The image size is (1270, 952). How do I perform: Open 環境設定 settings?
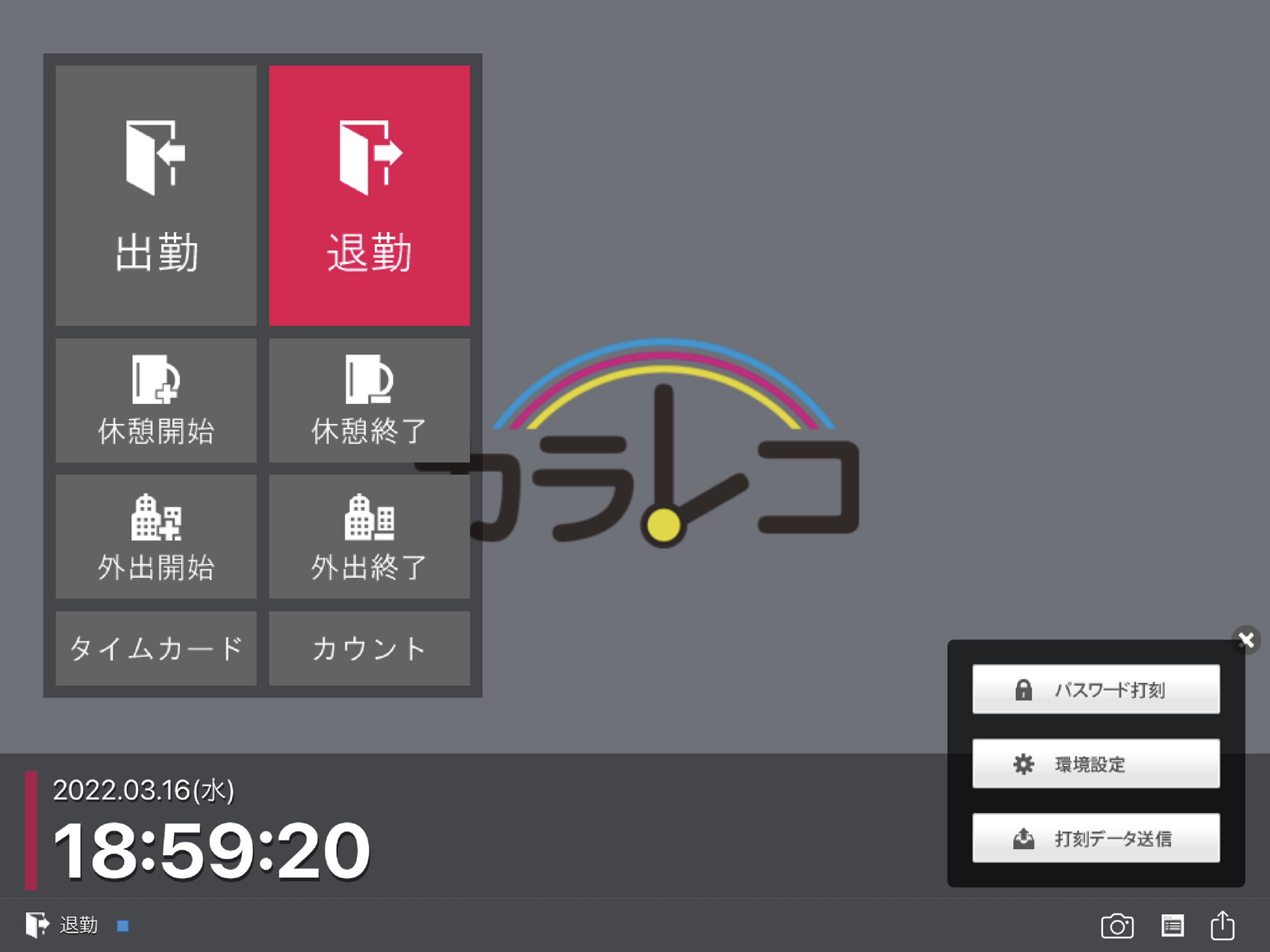pyautogui.click(x=1096, y=764)
